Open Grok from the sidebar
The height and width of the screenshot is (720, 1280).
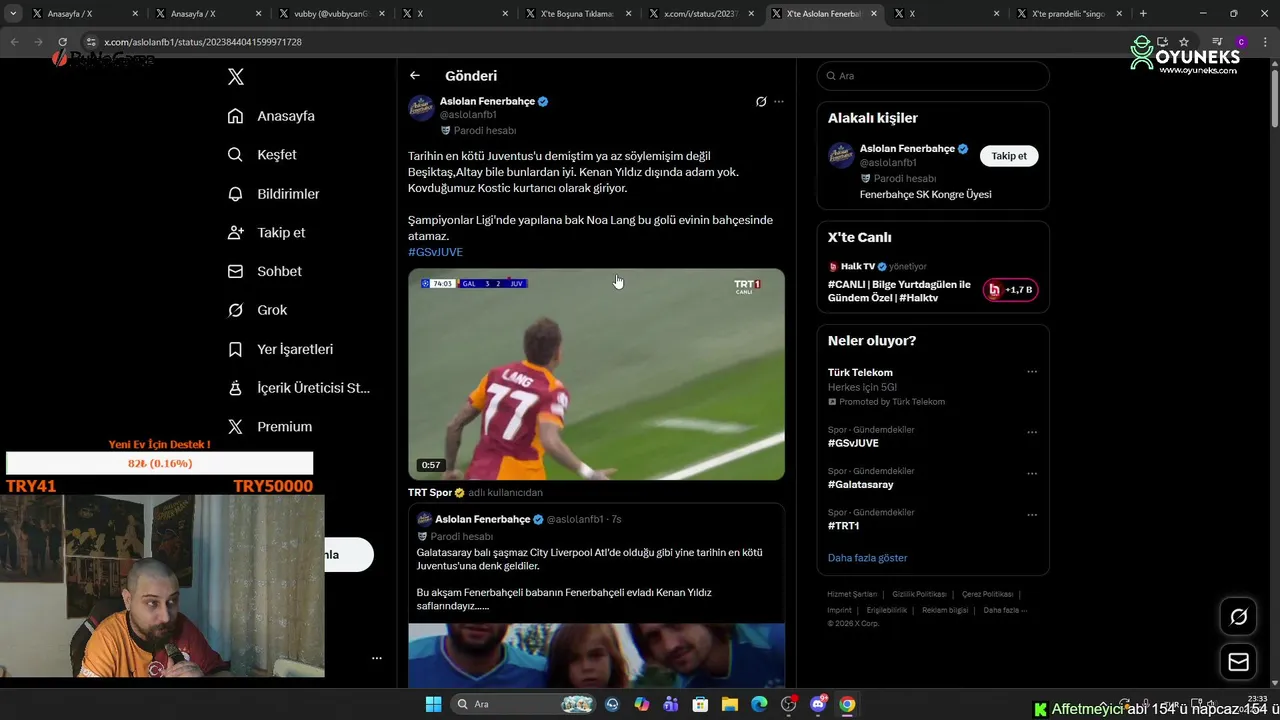pos(257,310)
